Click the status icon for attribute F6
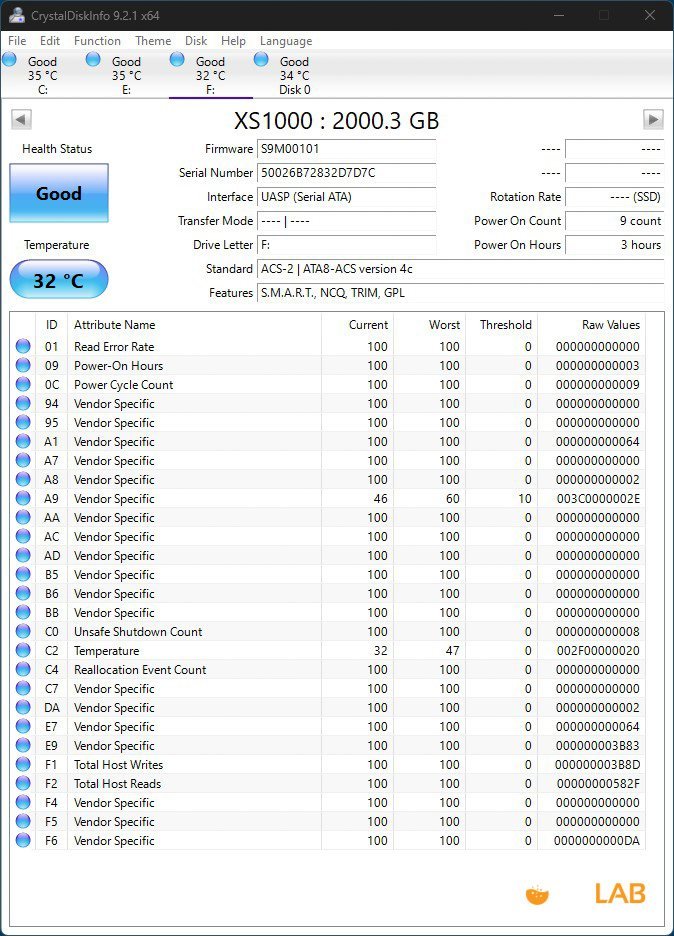The width and height of the screenshot is (674, 936). pyautogui.click(x=23, y=840)
